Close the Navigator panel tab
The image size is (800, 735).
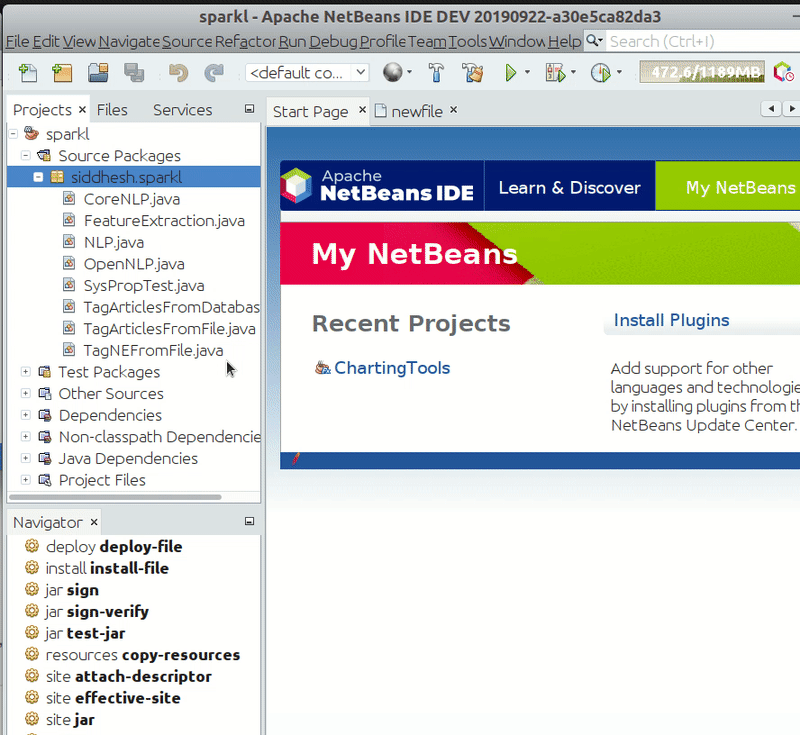(x=94, y=522)
